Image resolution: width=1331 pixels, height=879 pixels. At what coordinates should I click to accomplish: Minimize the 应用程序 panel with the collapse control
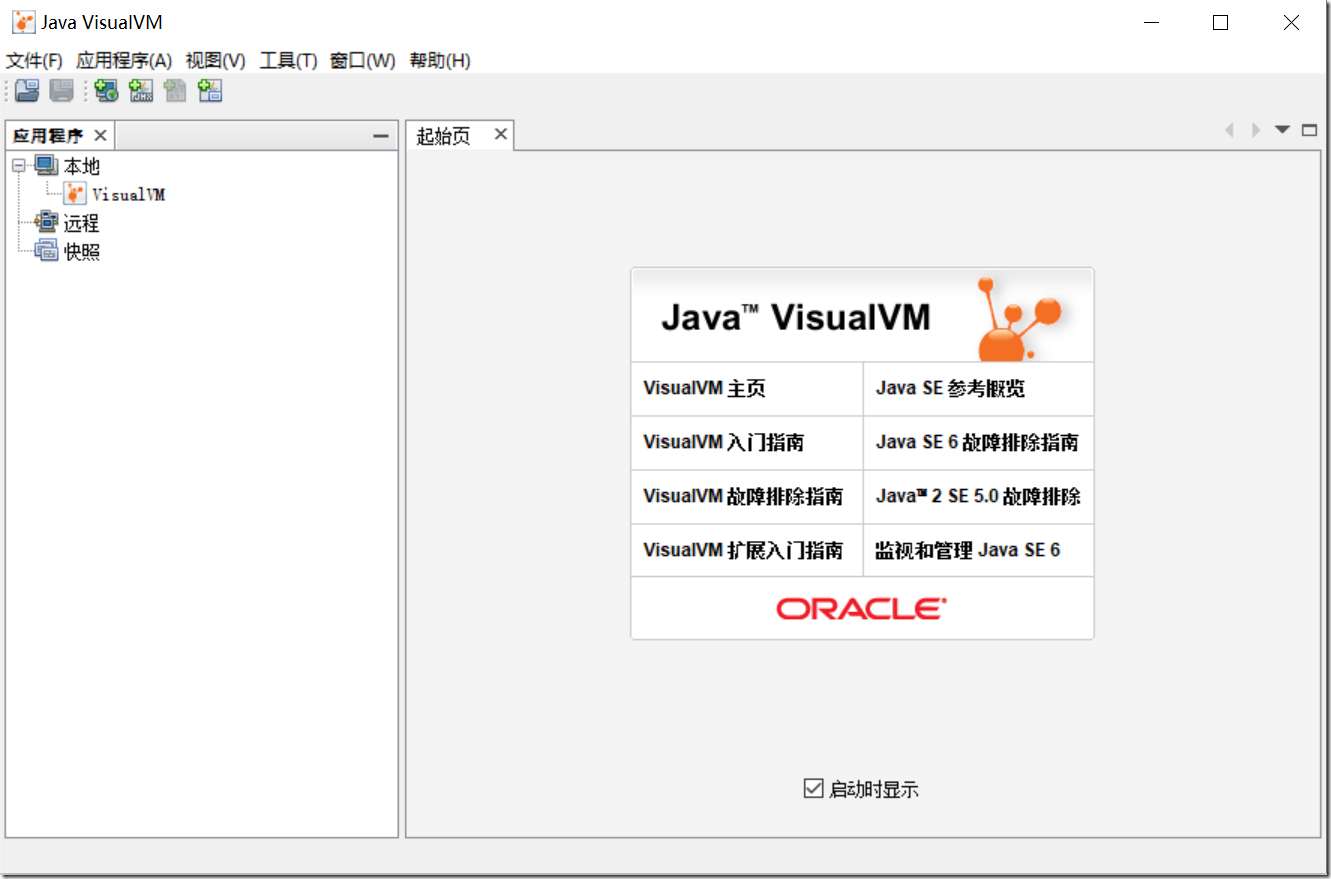[x=380, y=134]
